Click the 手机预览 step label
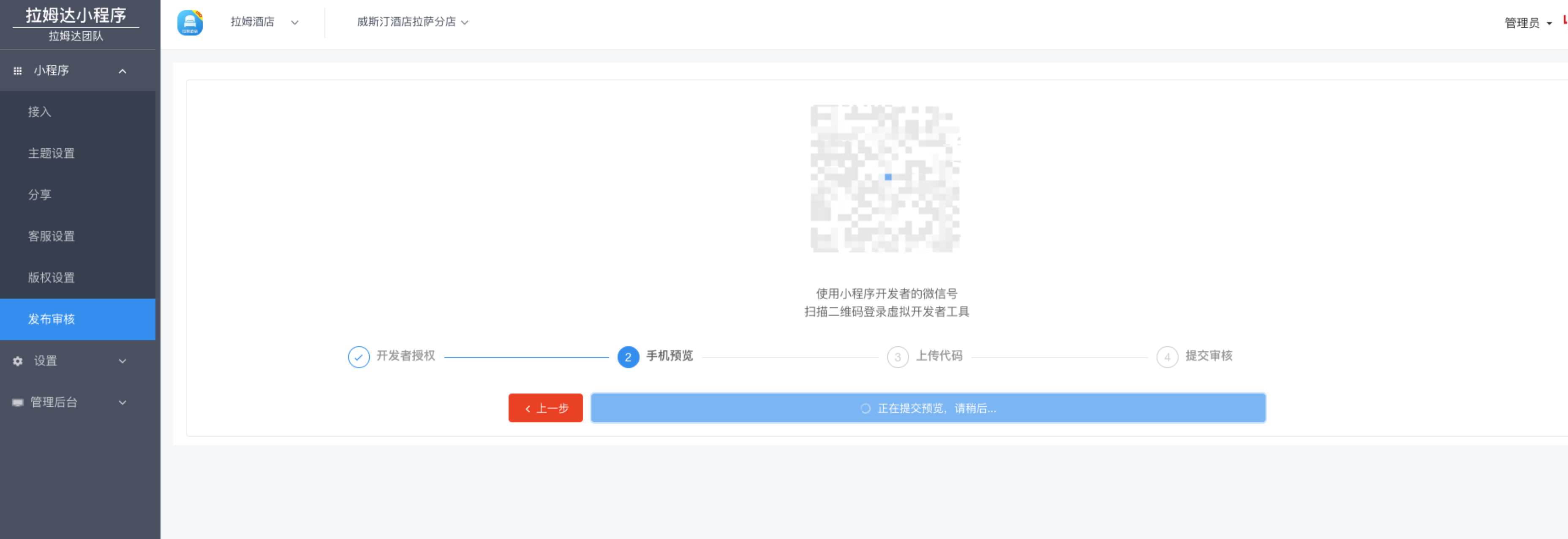This screenshot has height=539, width=1568. pos(670,356)
